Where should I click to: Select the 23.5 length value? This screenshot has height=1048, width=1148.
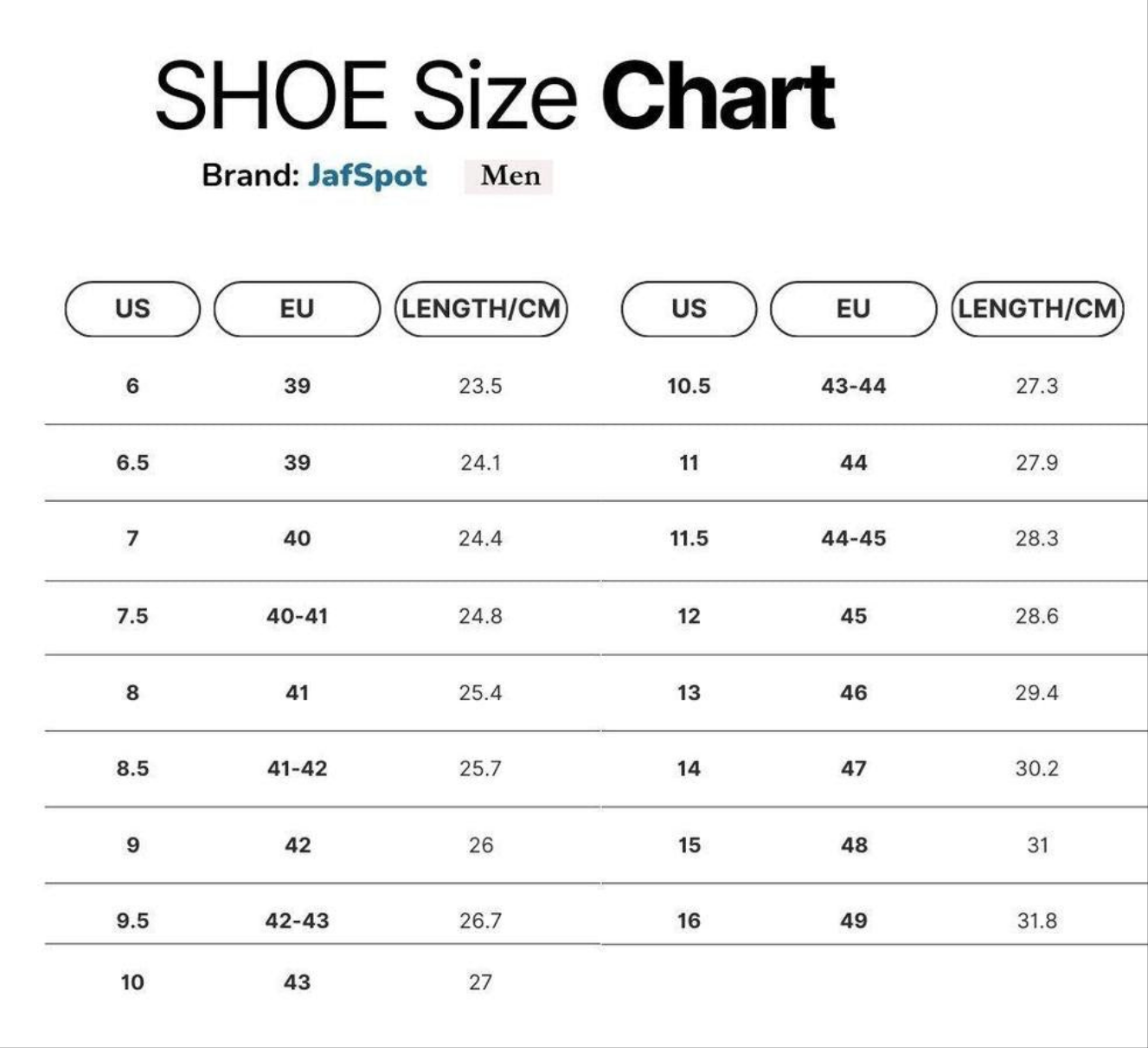tap(480, 386)
